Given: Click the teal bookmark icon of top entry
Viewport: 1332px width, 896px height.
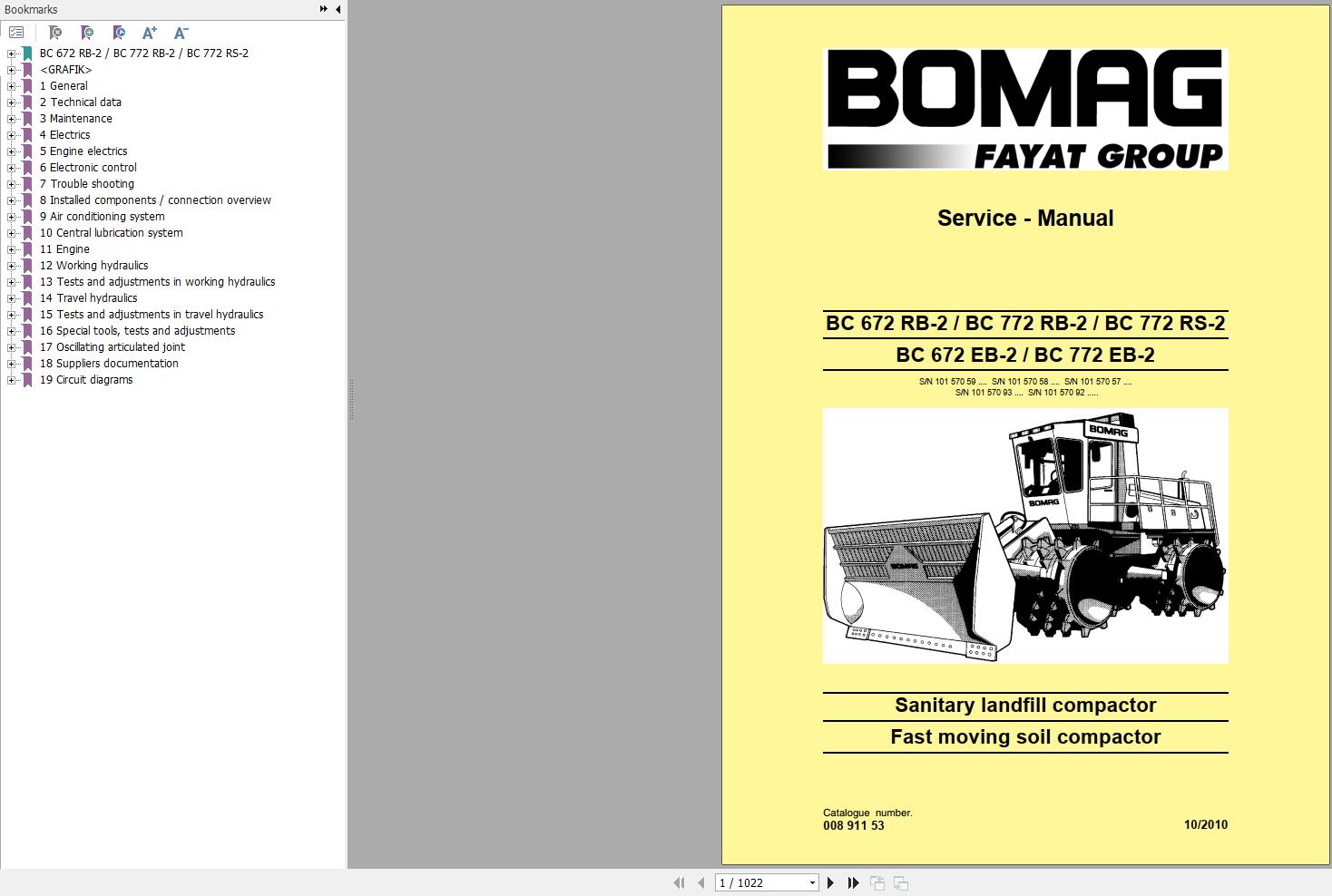Looking at the screenshot, I should [27, 54].
